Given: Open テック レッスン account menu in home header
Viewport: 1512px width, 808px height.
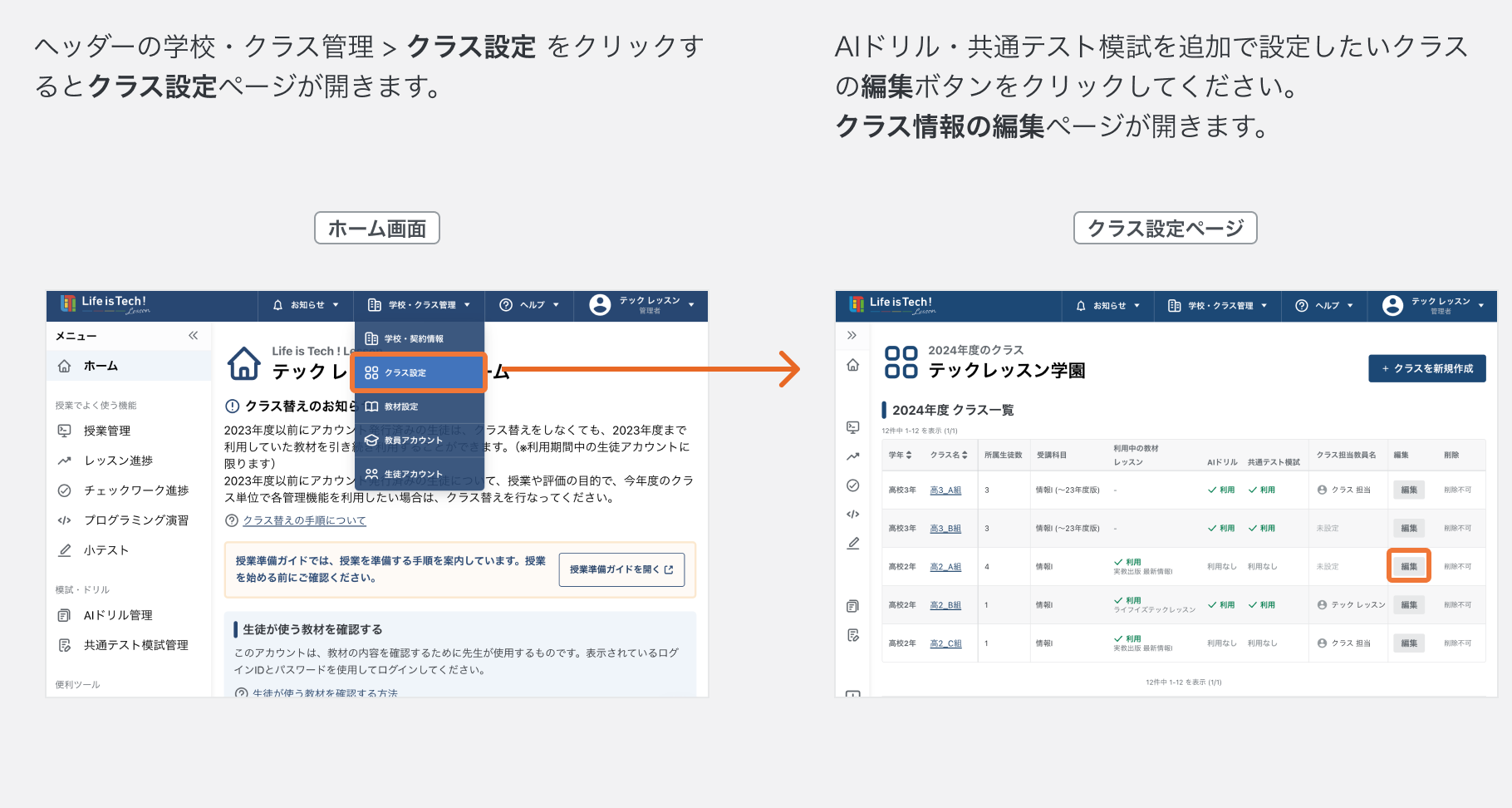Looking at the screenshot, I should click(641, 305).
